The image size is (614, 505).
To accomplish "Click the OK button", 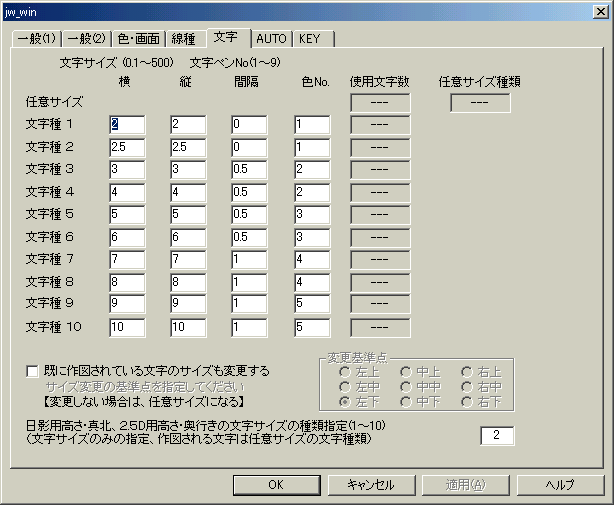I will pyautogui.click(x=277, y=485).
